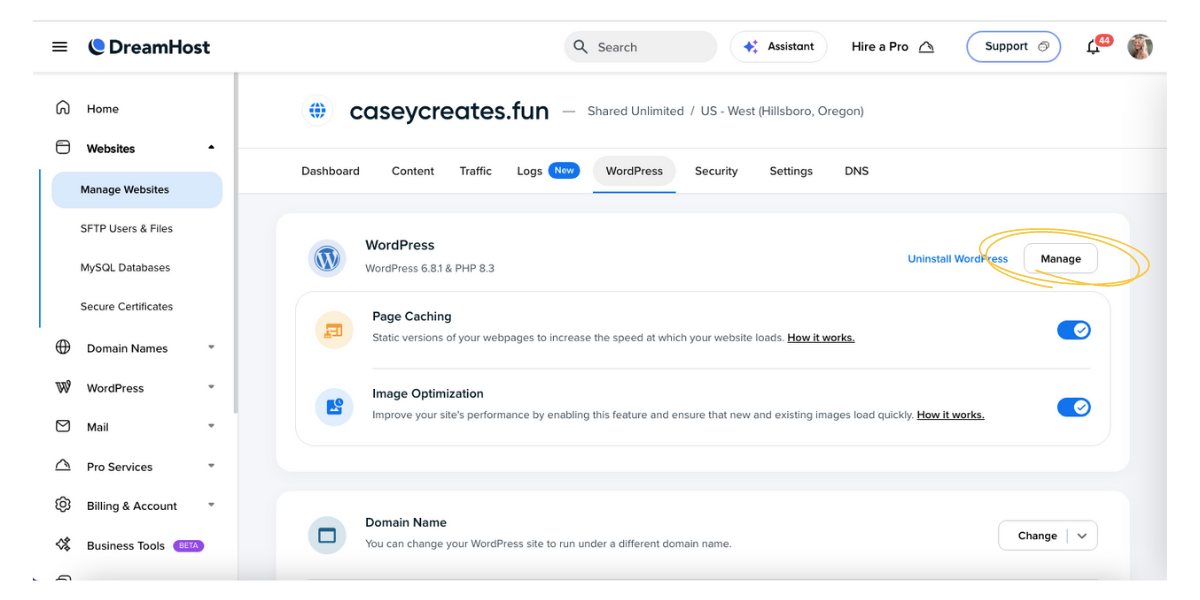This screenshot has height=600, width=1200.
Task: Click the Uninstall WordPress link
Action: [958, 259]
